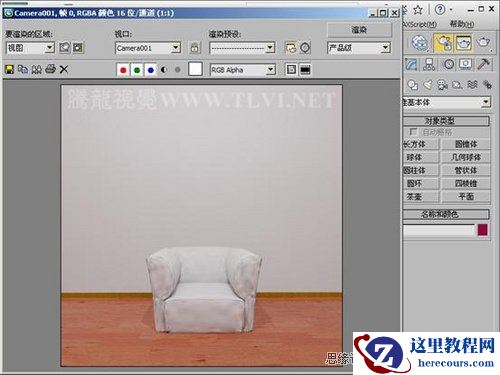Click the 渲染 render button

click(359, 30)
